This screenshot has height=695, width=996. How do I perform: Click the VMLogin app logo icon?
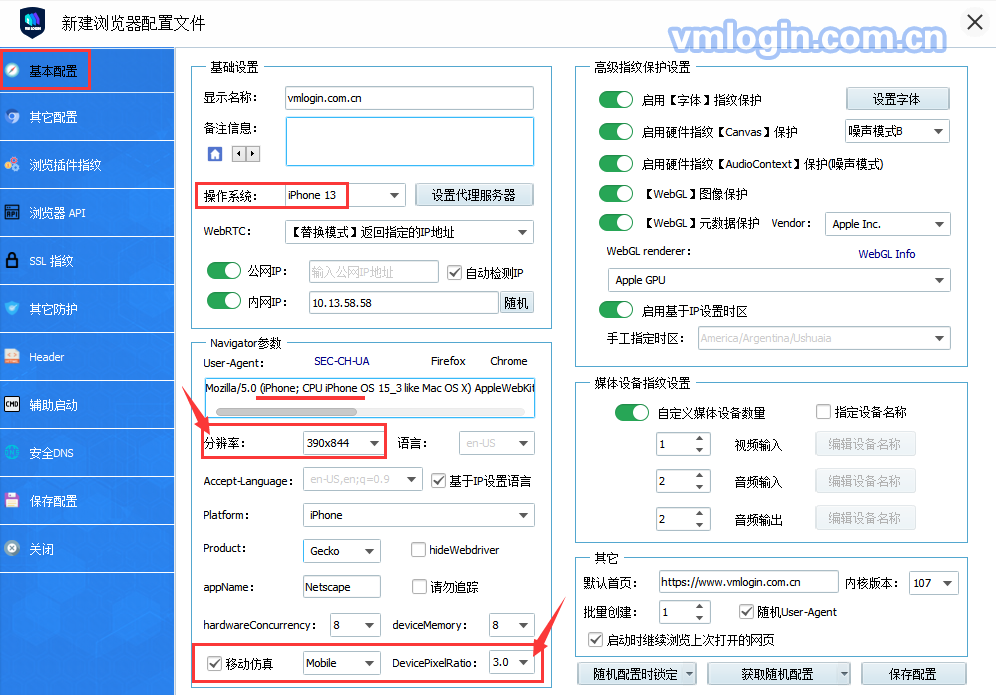[32, 23]
